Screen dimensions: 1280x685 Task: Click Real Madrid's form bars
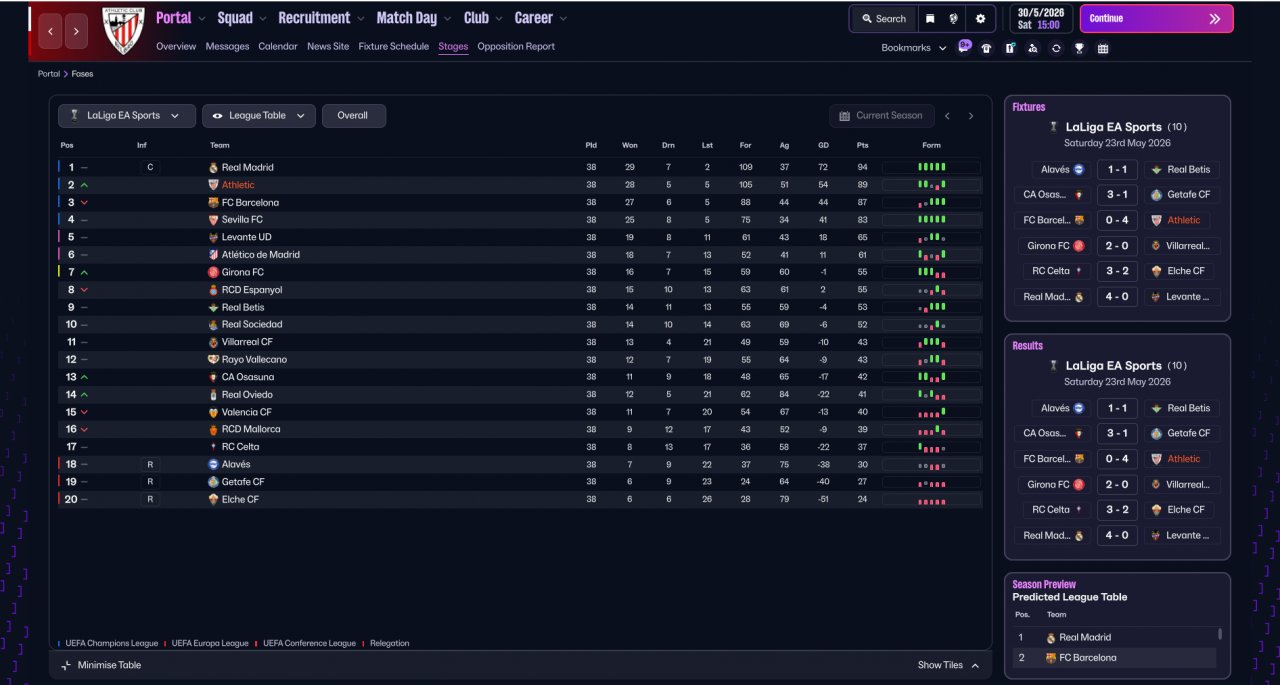tap(931, 167)
